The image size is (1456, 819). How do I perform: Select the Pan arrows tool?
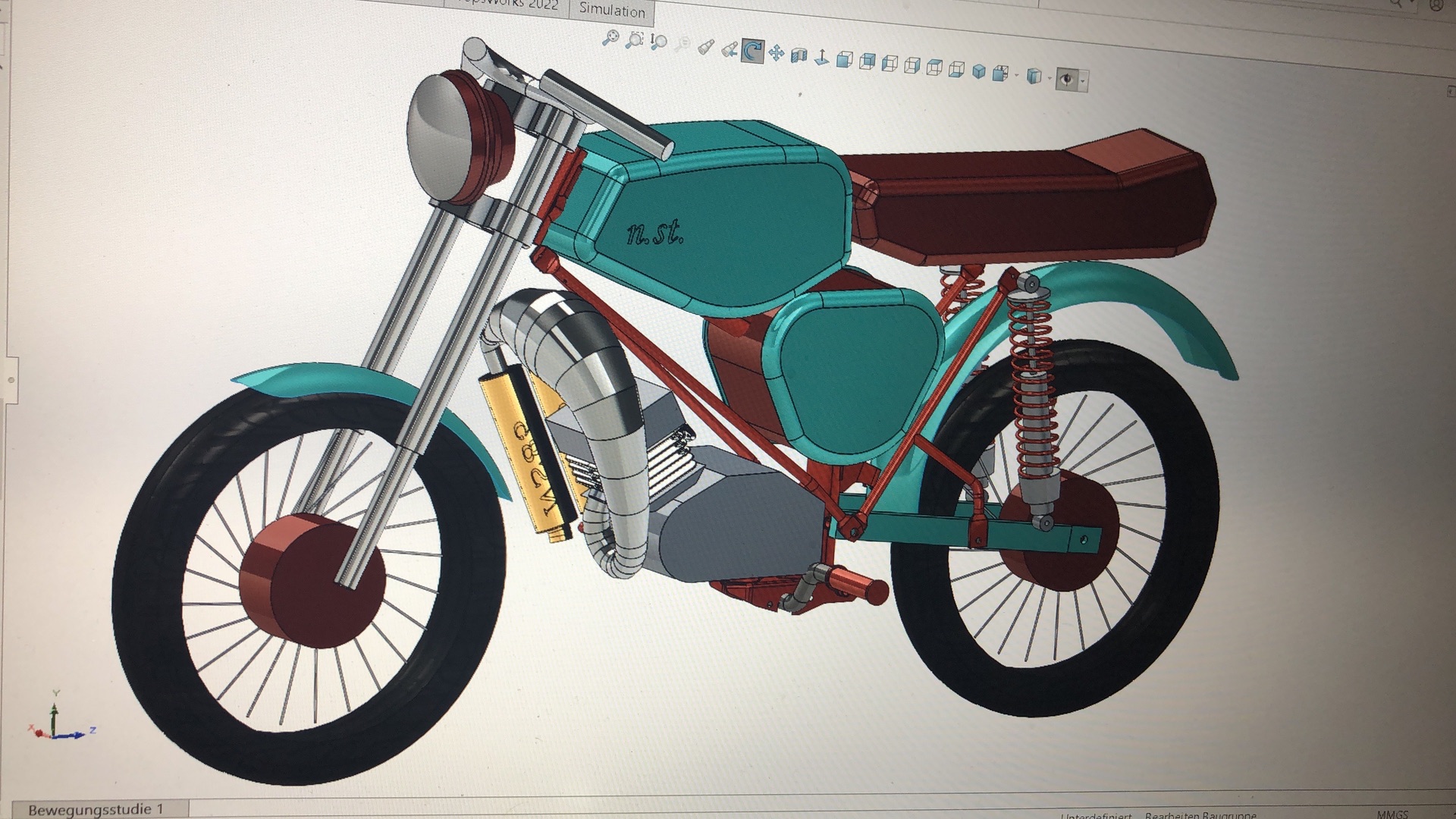click(x=776, y=52)
